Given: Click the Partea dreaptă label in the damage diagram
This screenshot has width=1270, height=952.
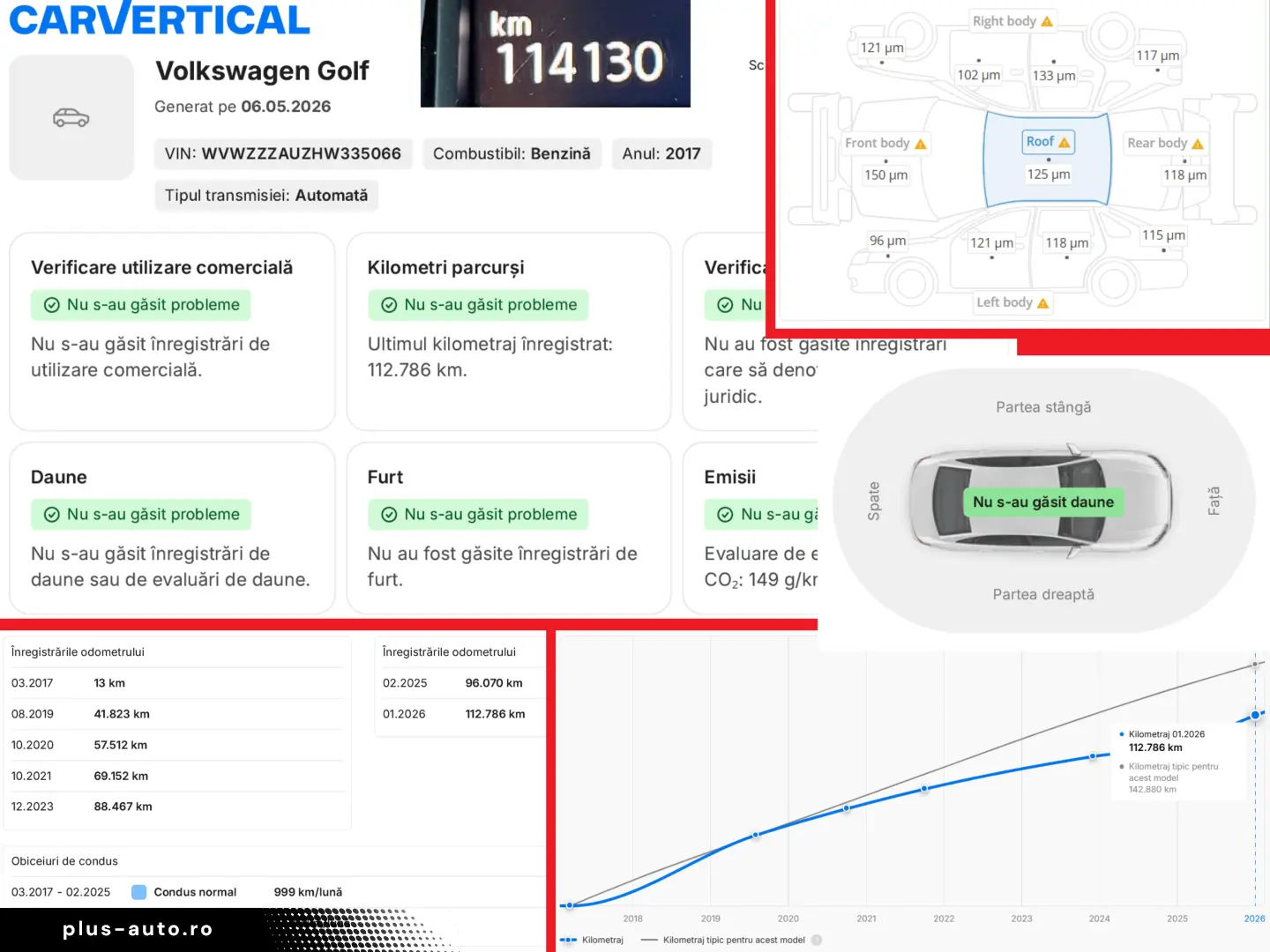Looking at the screenshot, I should (1043, 595).
